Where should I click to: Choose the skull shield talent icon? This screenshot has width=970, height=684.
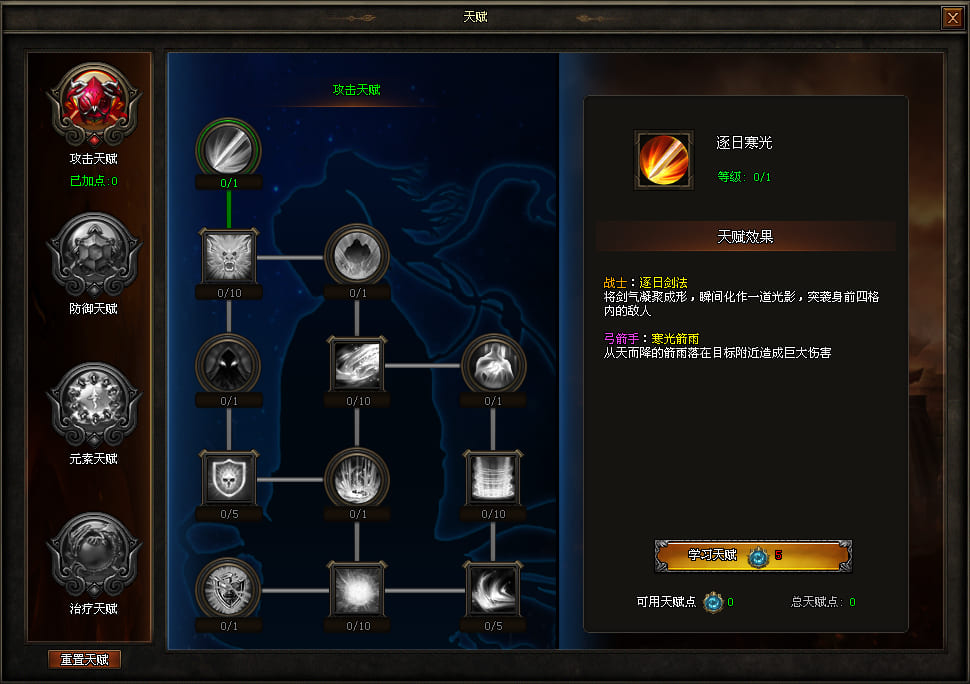coord(228,478)
